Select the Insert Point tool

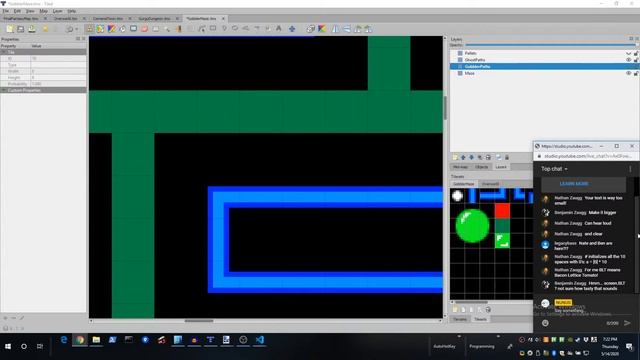pyautogui.click(x=224, y=29)
